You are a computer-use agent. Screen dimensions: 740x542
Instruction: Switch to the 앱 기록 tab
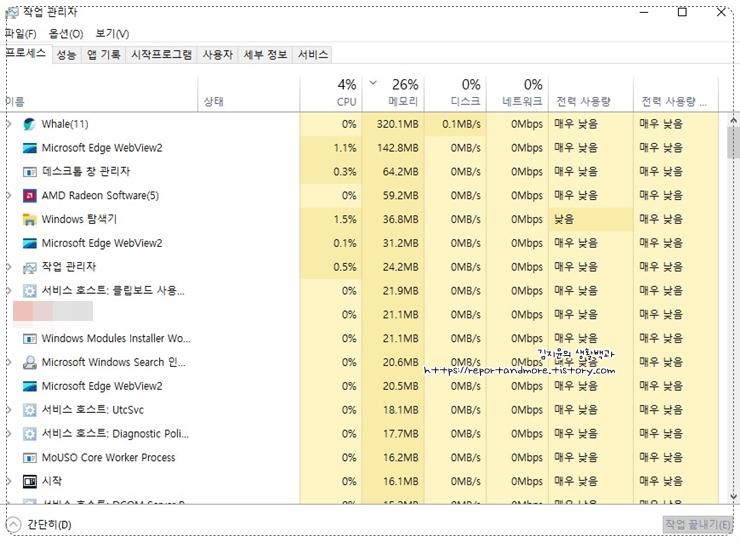103,55
